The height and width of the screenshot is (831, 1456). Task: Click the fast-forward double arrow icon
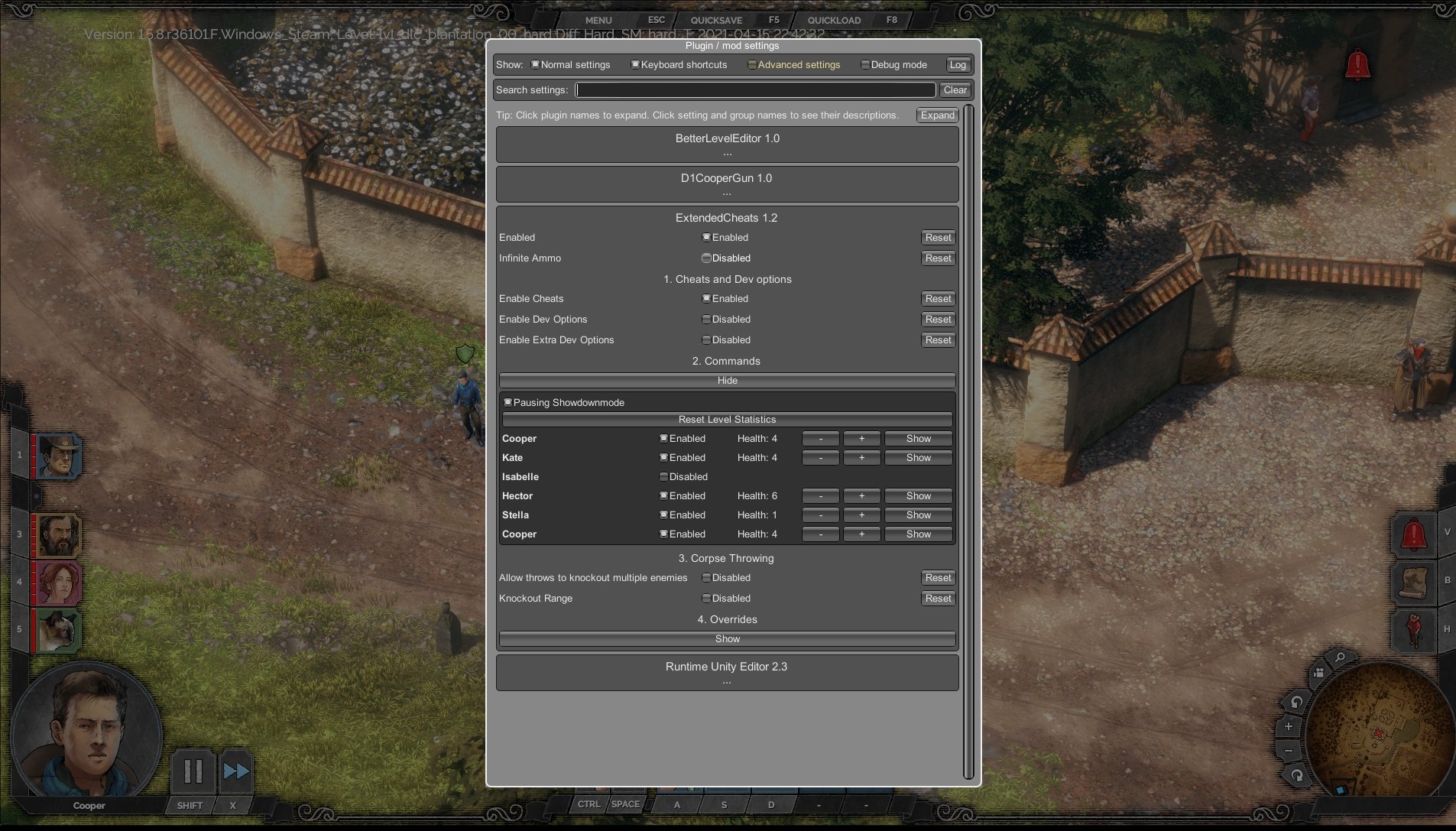tap(236, 771)
